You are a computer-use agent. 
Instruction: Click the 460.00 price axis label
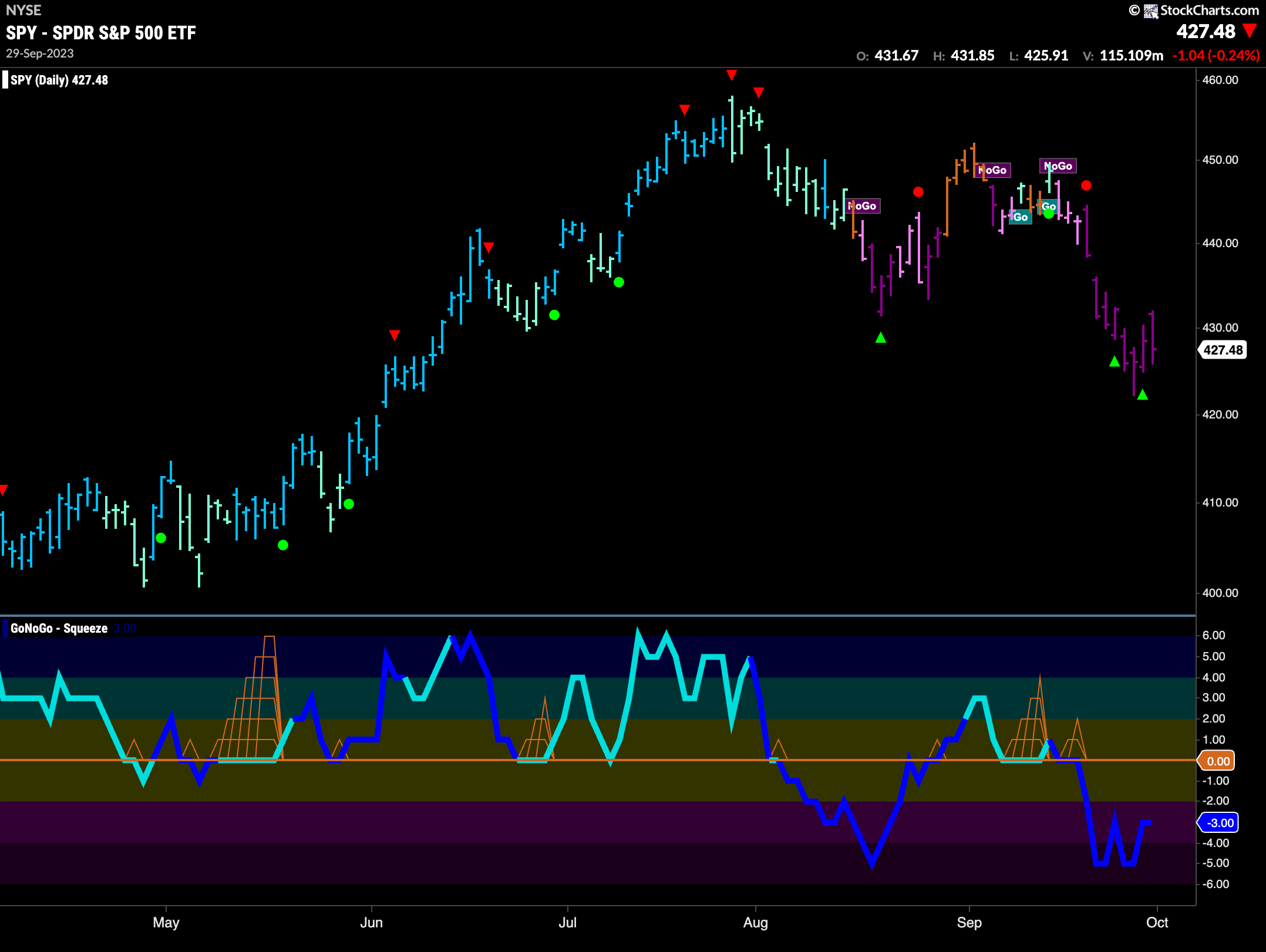tap(1220, 80)
